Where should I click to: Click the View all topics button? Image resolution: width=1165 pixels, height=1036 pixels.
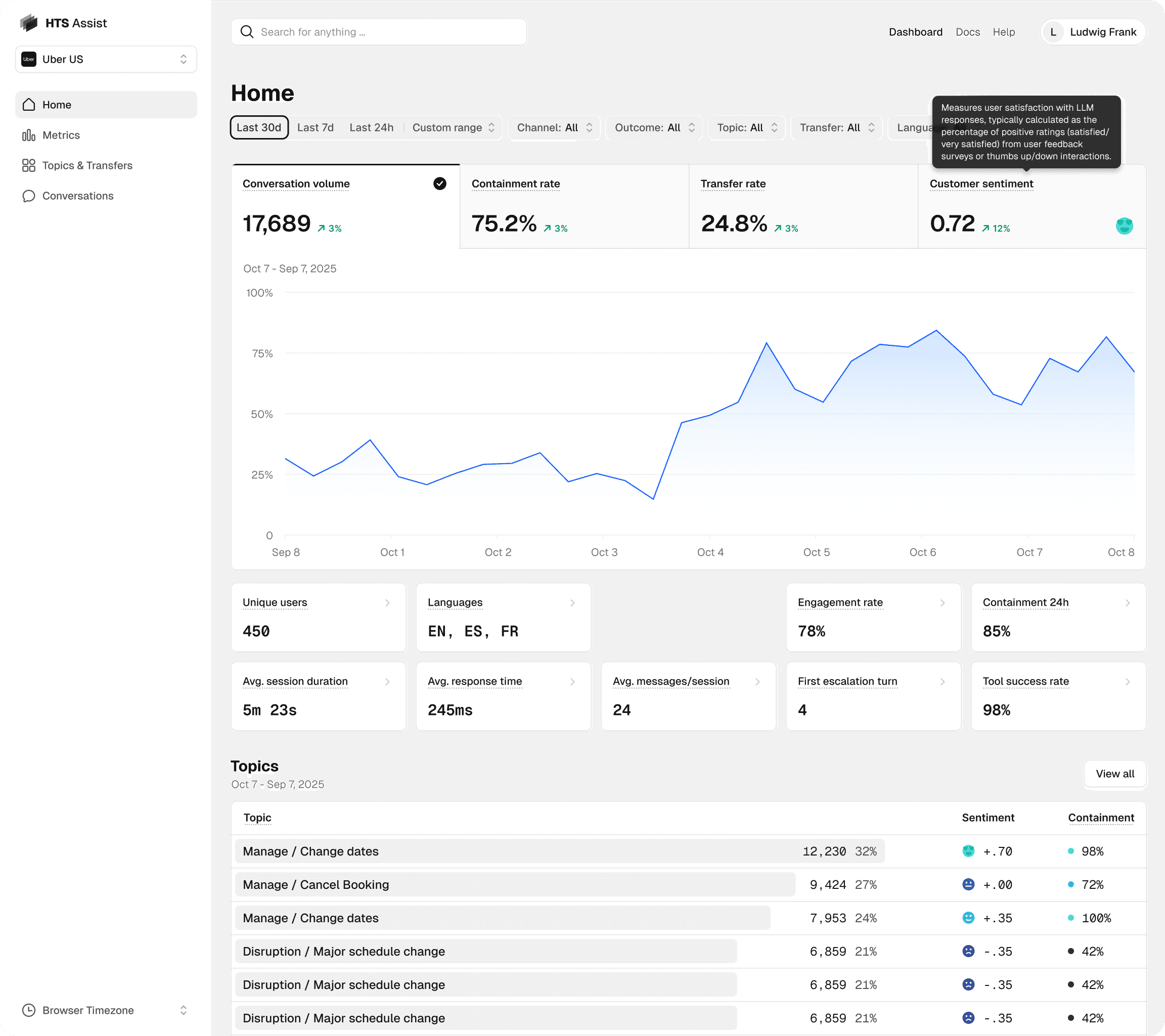(x=1114, y=773)
